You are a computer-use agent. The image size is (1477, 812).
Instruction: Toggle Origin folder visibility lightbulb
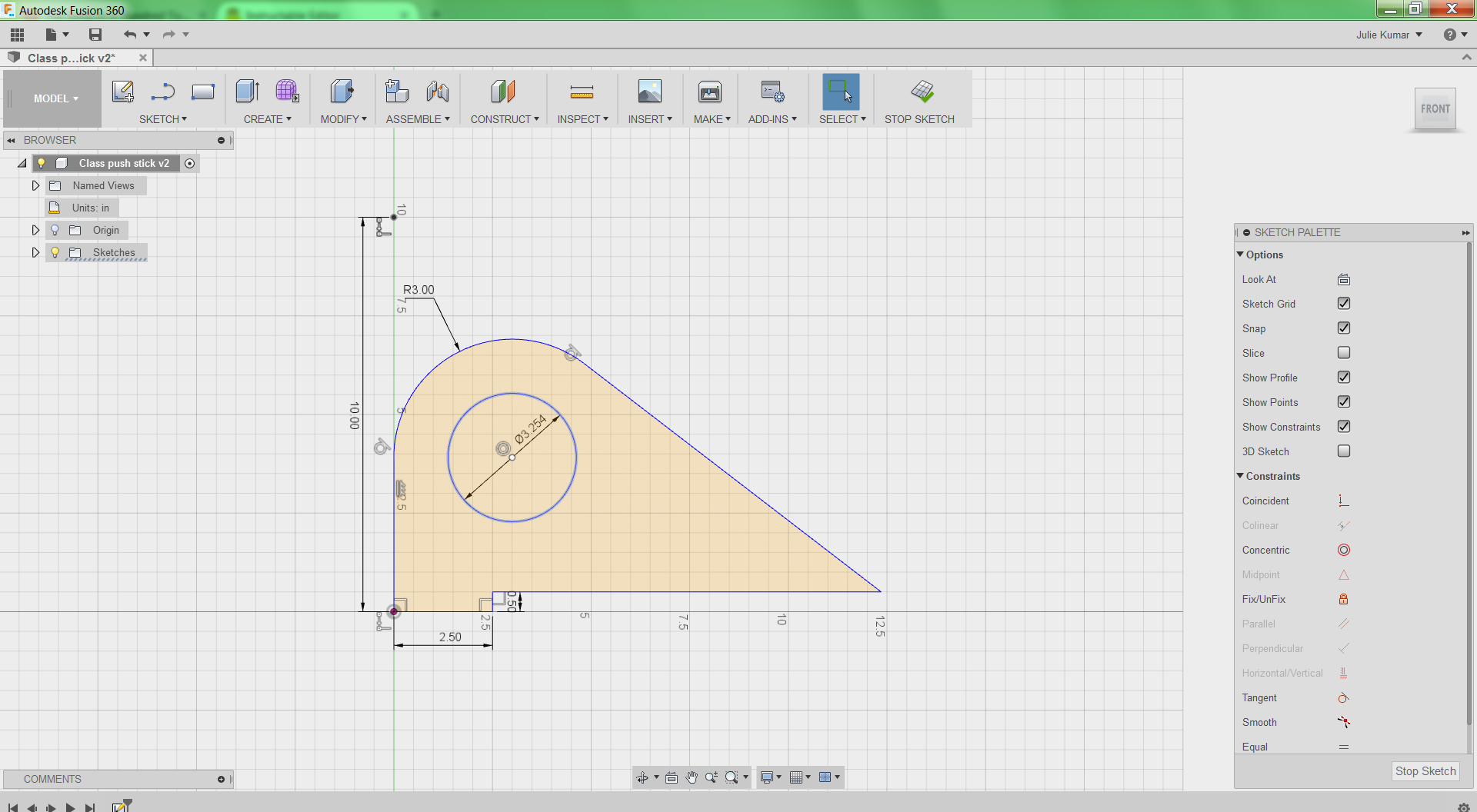coord(55,230)
